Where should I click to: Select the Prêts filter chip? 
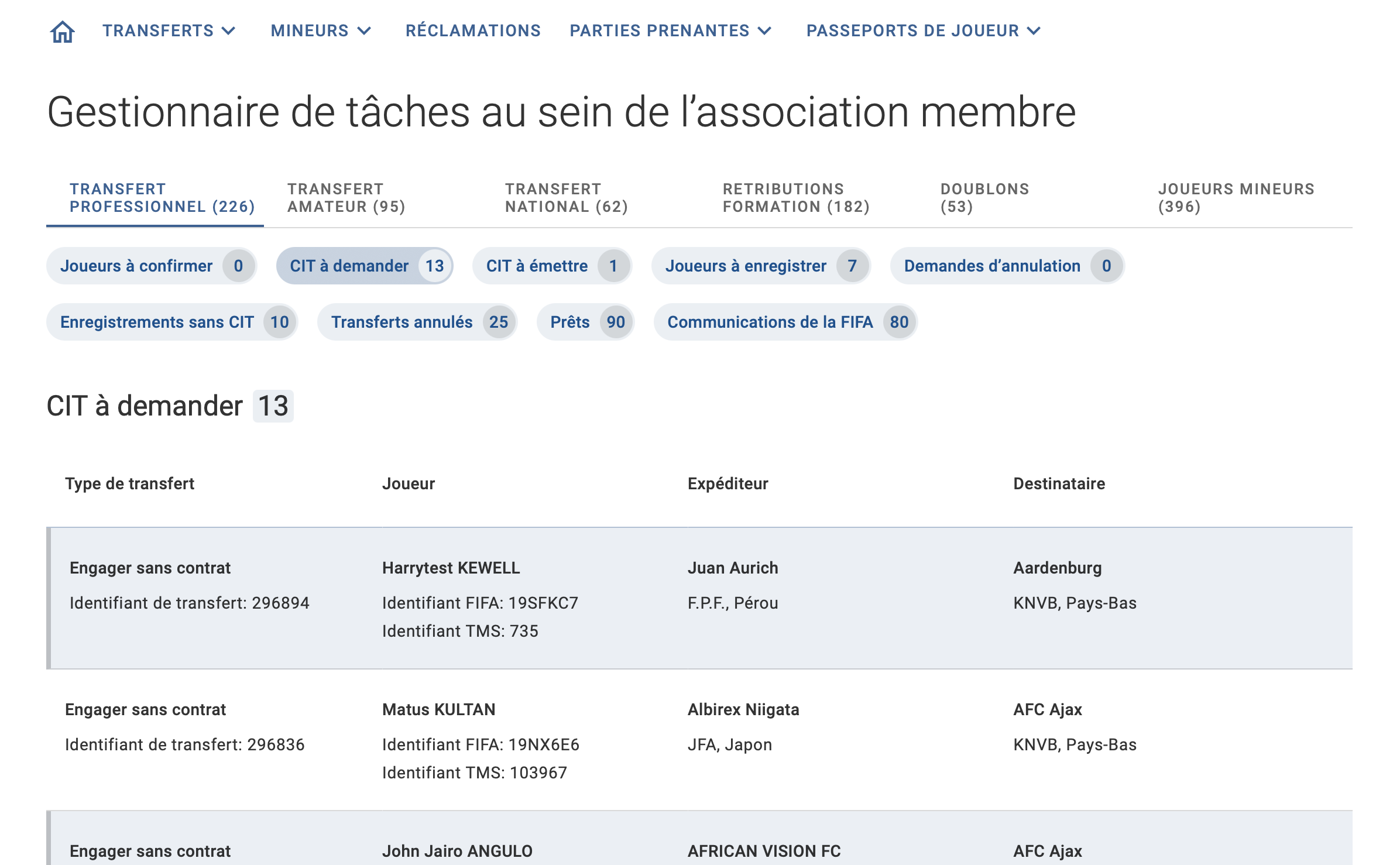coord(586,322)
